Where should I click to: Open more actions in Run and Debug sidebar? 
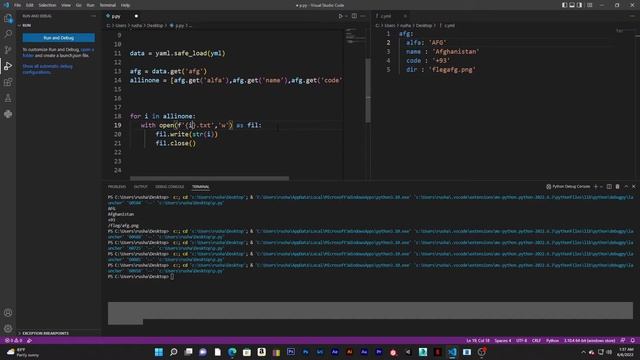pyautogui.click(x=93, y=16)
